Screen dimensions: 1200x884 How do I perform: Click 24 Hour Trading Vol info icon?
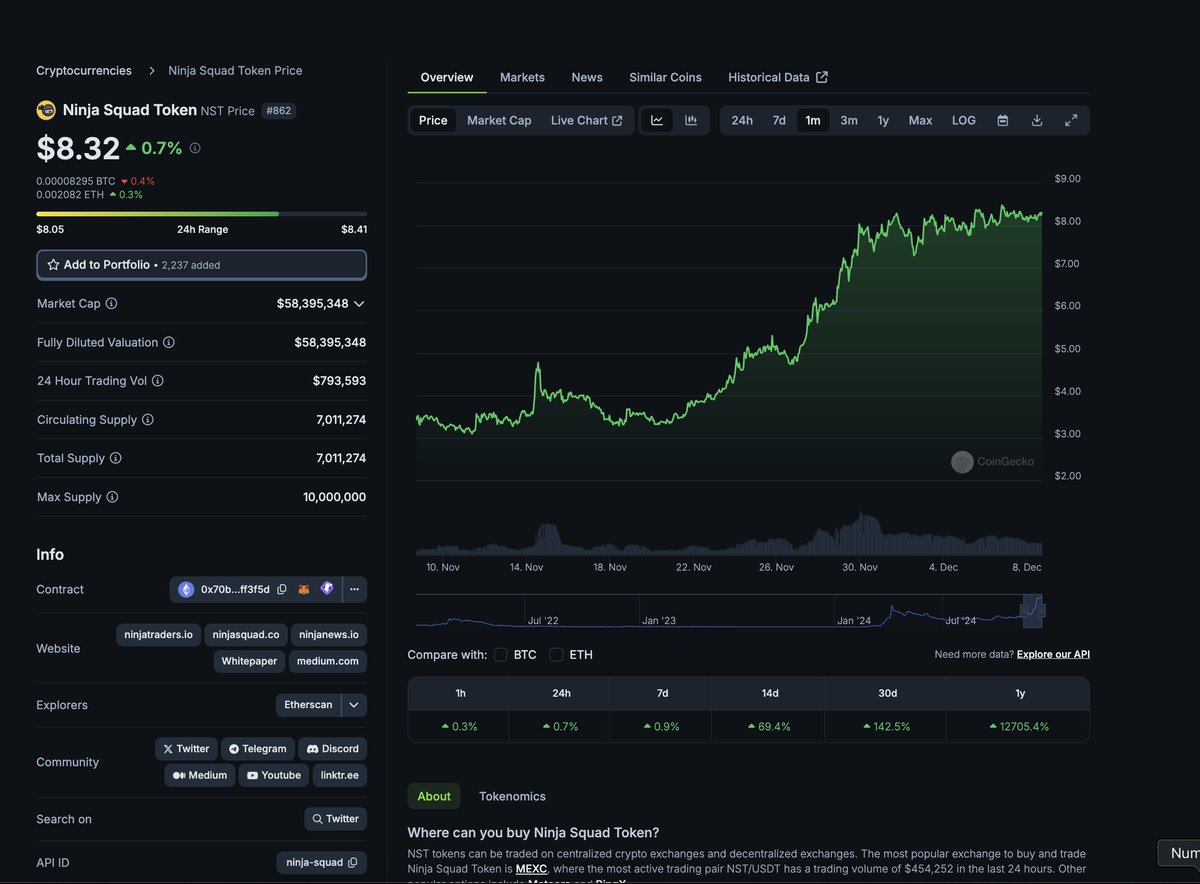tap(158, 381)
